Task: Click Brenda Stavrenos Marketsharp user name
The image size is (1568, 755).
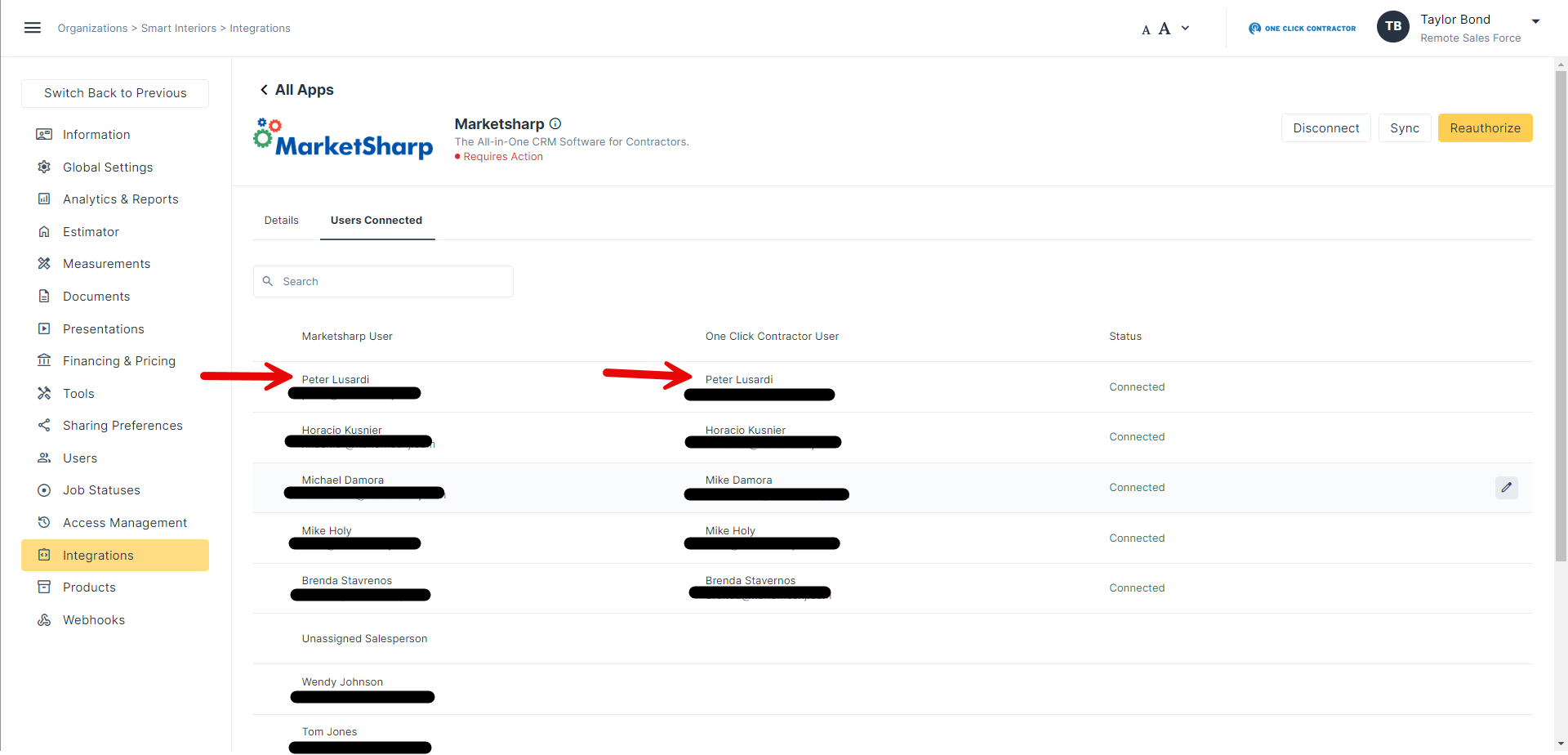Action: tap(347, 580)
